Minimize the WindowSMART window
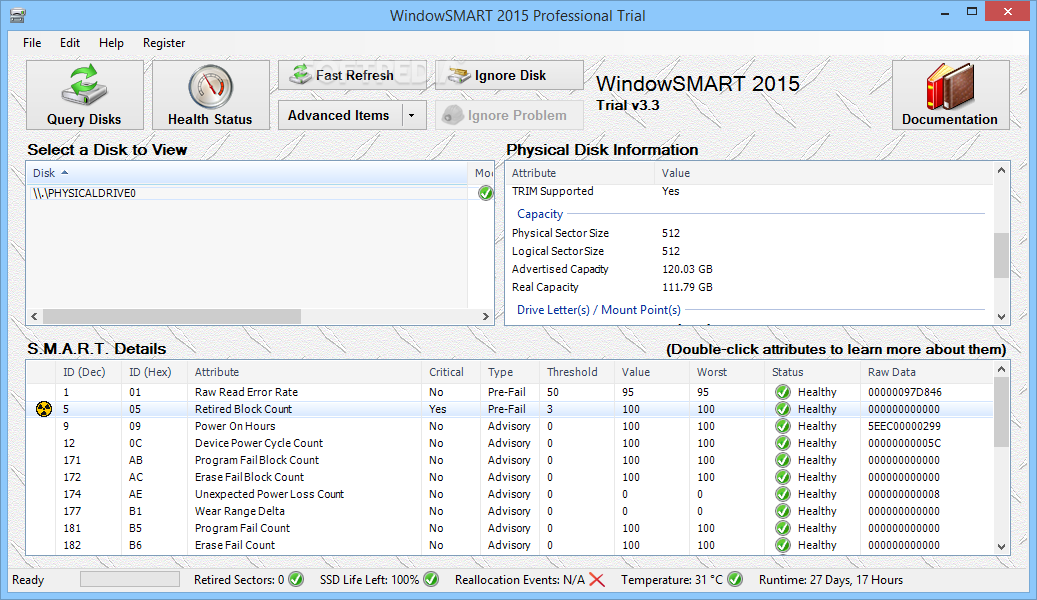 (x=945, y=13)
